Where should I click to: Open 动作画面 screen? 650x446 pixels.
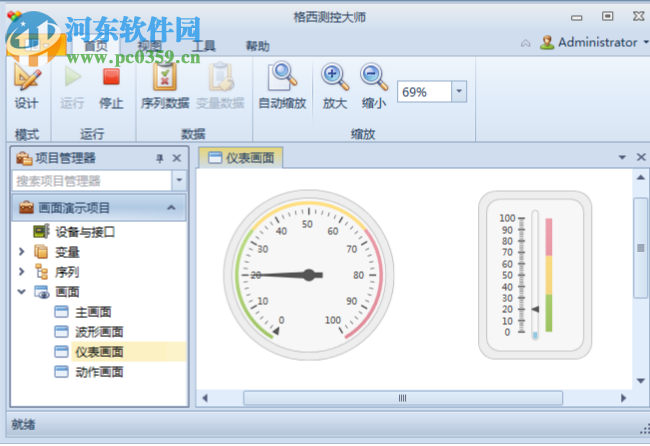click(99, 372)
